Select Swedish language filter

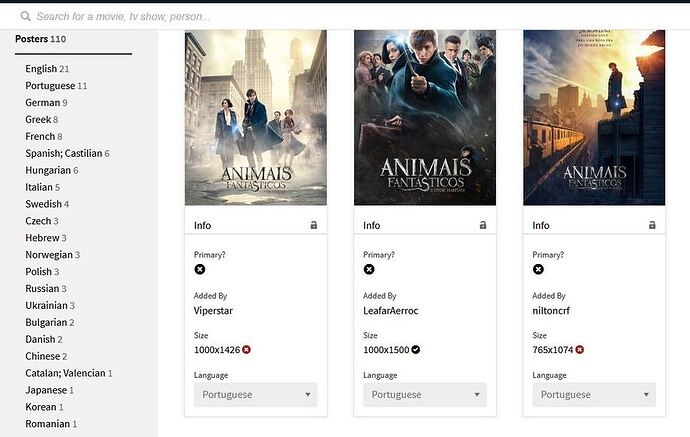click(47, 204)
